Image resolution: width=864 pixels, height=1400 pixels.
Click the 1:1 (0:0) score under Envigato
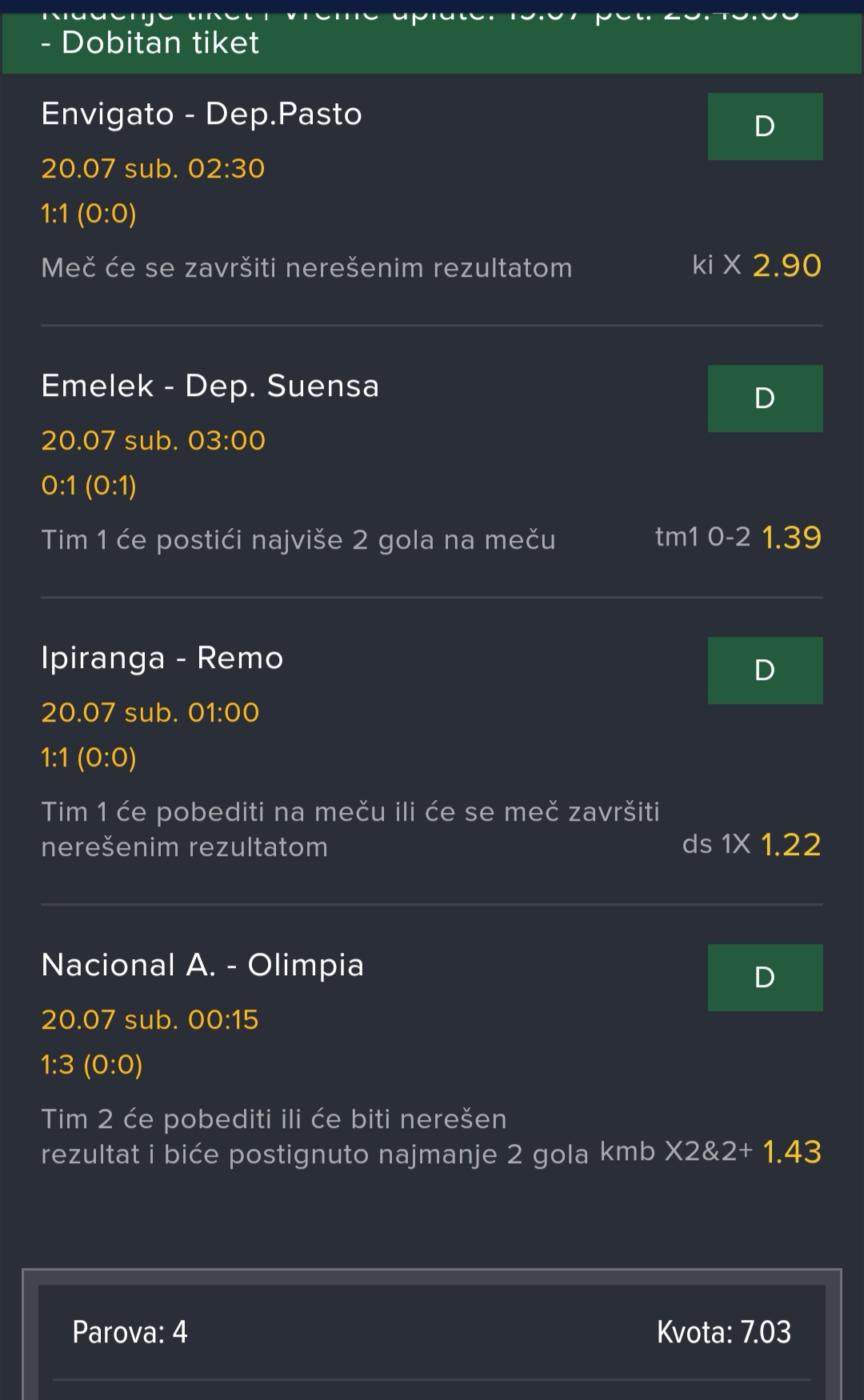[x=89, y=214]
